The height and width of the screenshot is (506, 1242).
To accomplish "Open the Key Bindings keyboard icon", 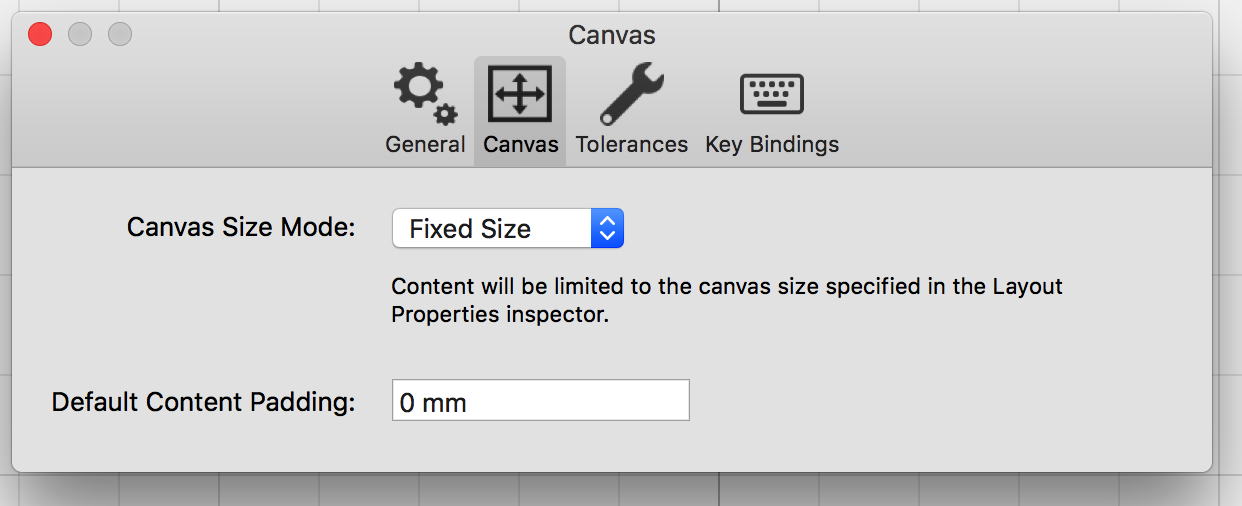I will click(771, 94).
